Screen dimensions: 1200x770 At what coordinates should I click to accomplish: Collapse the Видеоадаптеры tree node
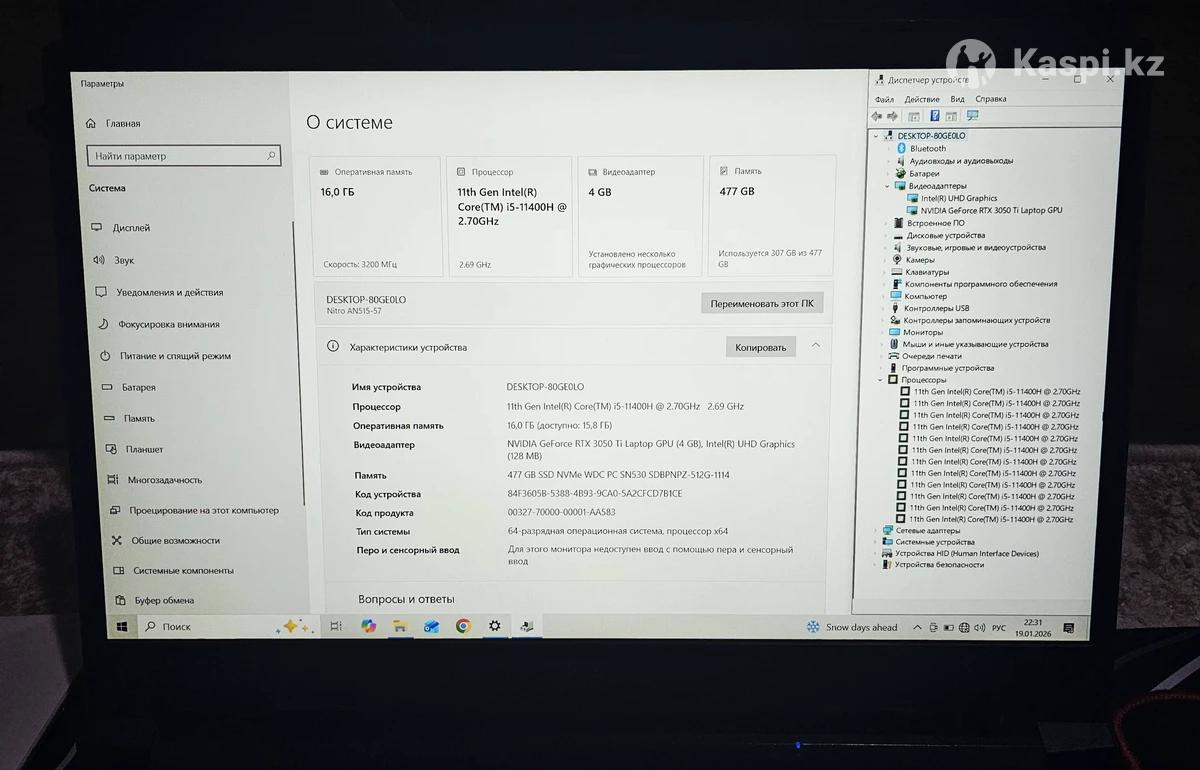click(x=887, y=186)
